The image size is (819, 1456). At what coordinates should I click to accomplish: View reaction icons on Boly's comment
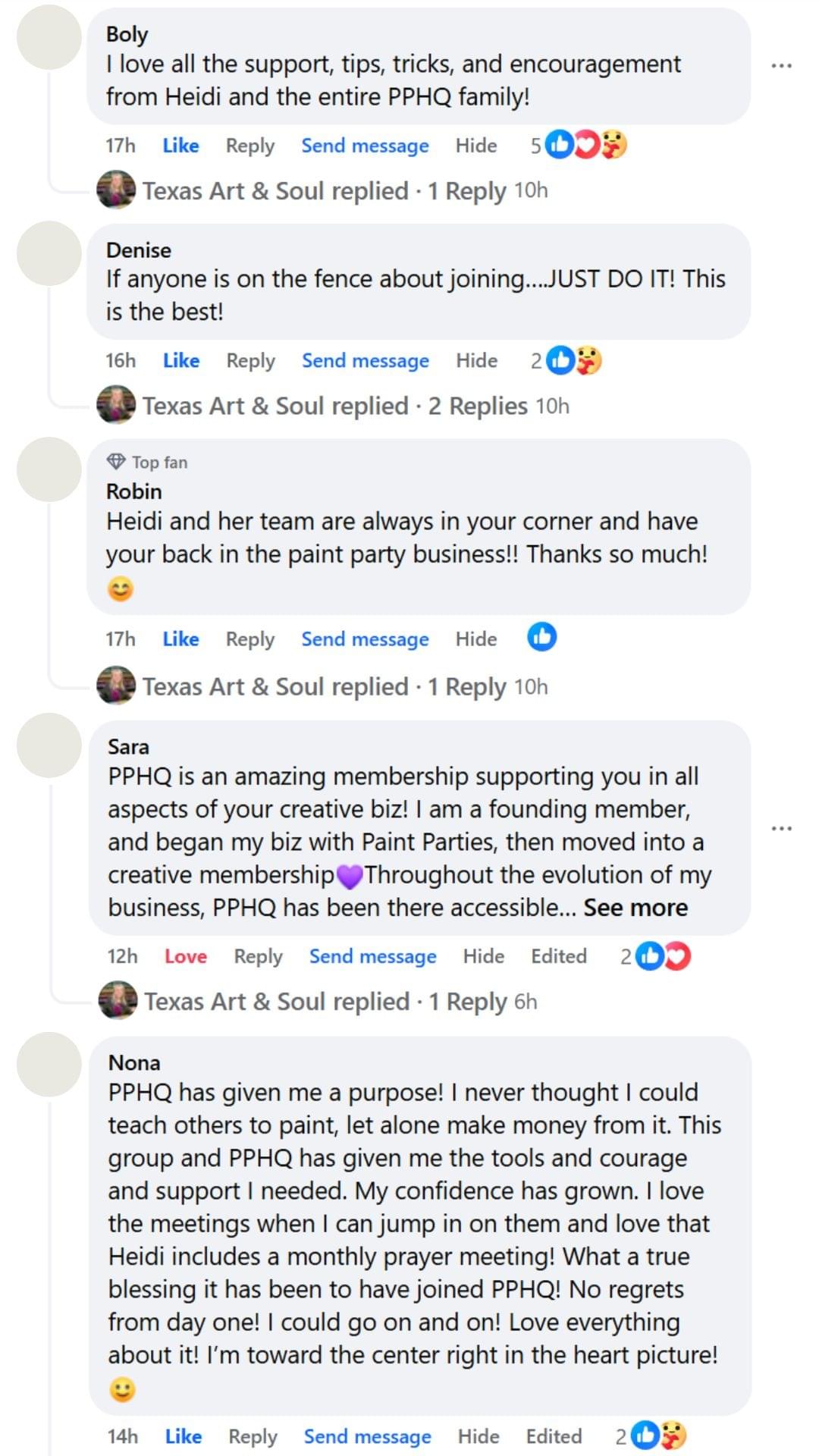[586, 144]
